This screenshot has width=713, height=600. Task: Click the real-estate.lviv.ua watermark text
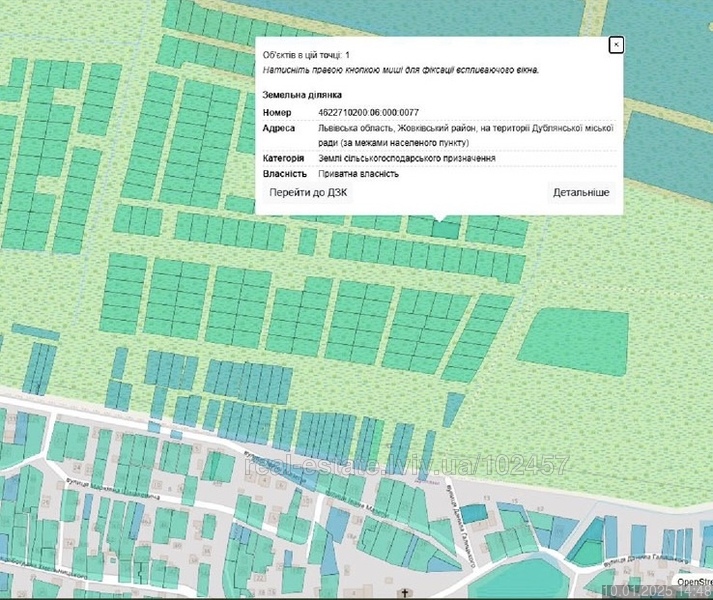[406, 465]
